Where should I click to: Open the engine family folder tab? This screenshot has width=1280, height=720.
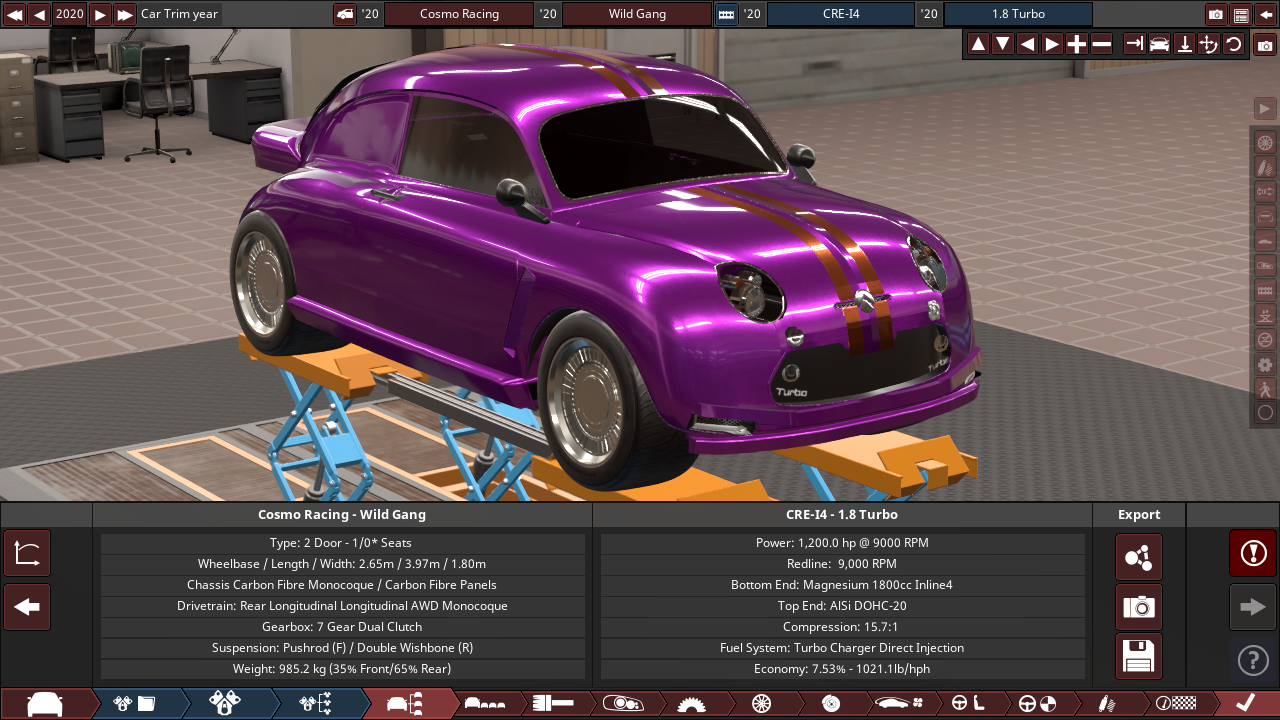point(135,704)
